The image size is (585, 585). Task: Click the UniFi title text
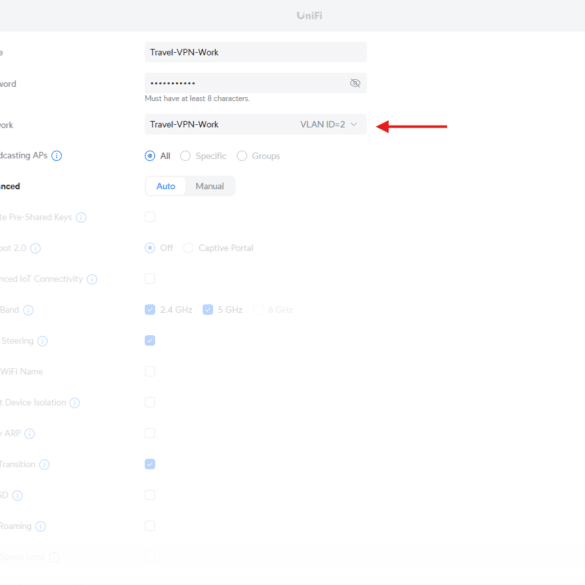[x=310, y=16]
